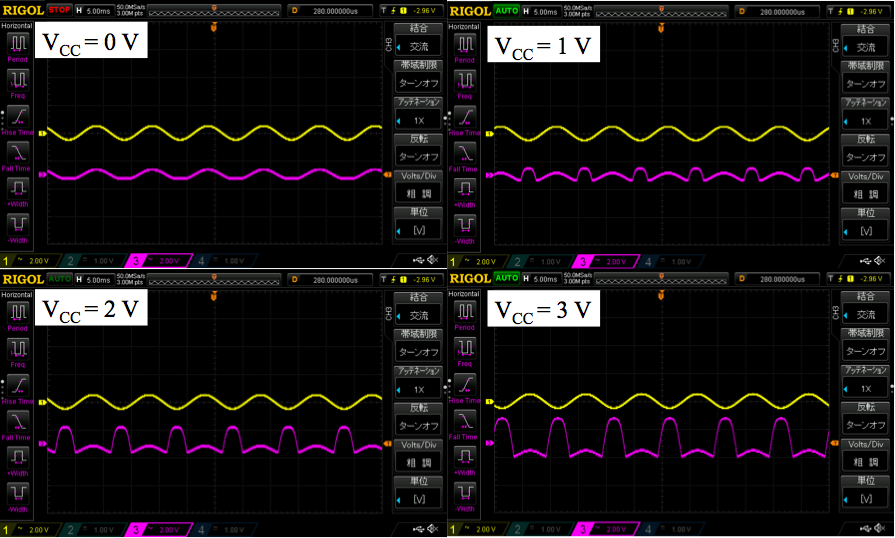Open アッテネーション 1X selector, VCC = 1 V screen
895x538 pixels.
click(x=865, y=114)
